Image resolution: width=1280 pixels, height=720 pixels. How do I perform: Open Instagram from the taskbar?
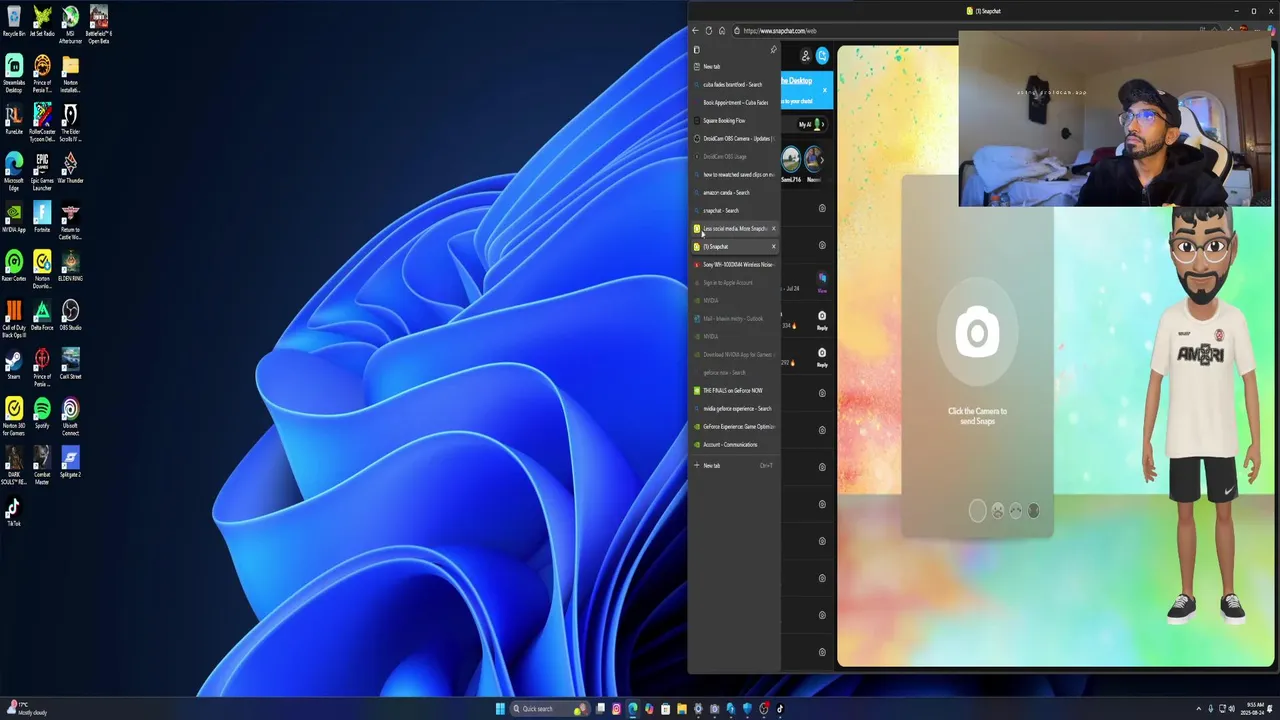(x=616, y=709)
